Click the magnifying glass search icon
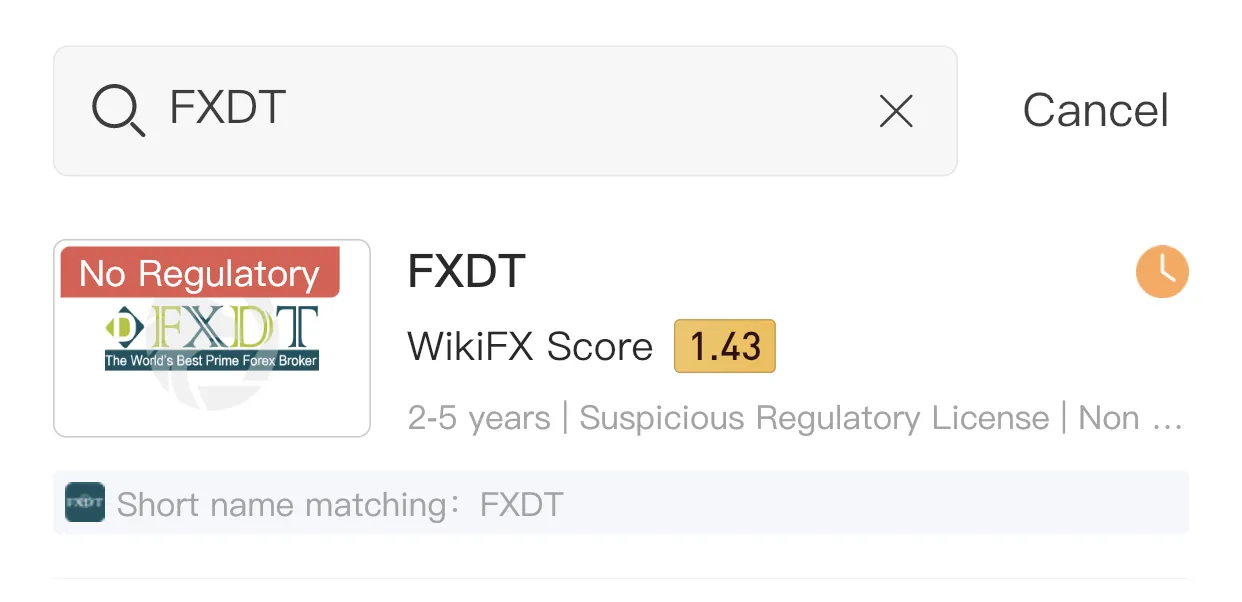 pos(118,110)
